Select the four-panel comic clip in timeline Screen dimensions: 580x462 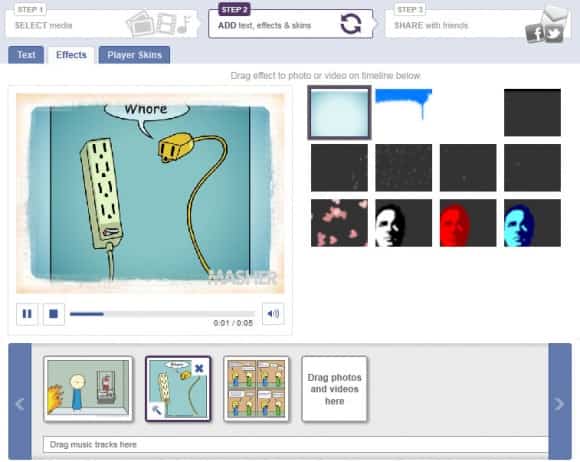(256, 389)
